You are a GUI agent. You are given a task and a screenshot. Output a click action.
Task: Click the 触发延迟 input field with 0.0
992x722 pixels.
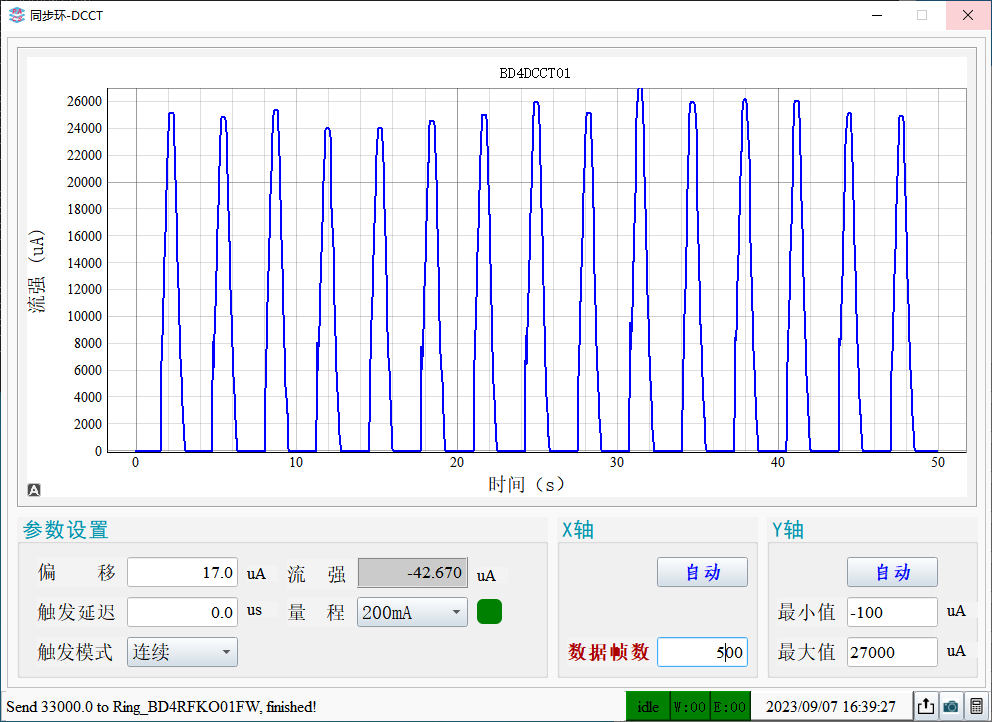pos(182,613)
